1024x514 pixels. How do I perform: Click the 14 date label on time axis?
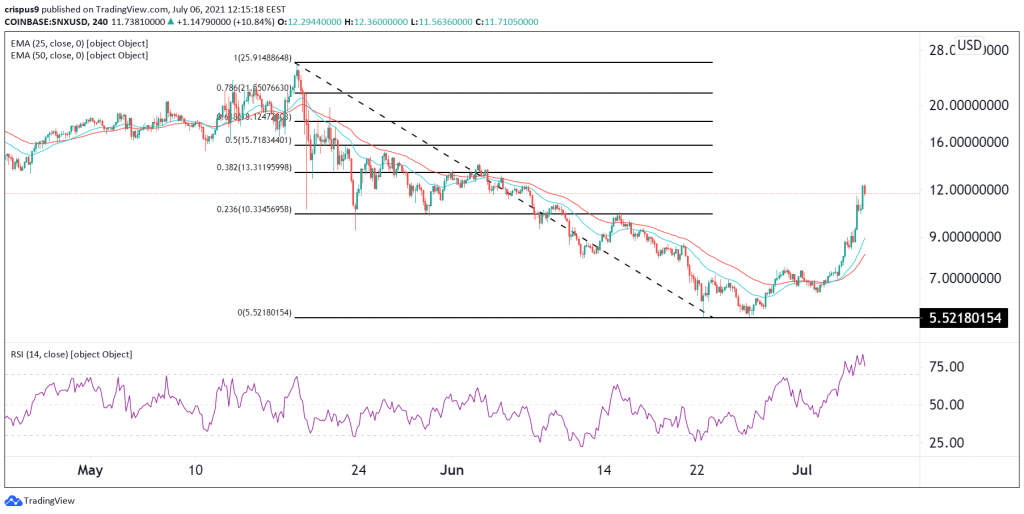(x=603, y=470)
